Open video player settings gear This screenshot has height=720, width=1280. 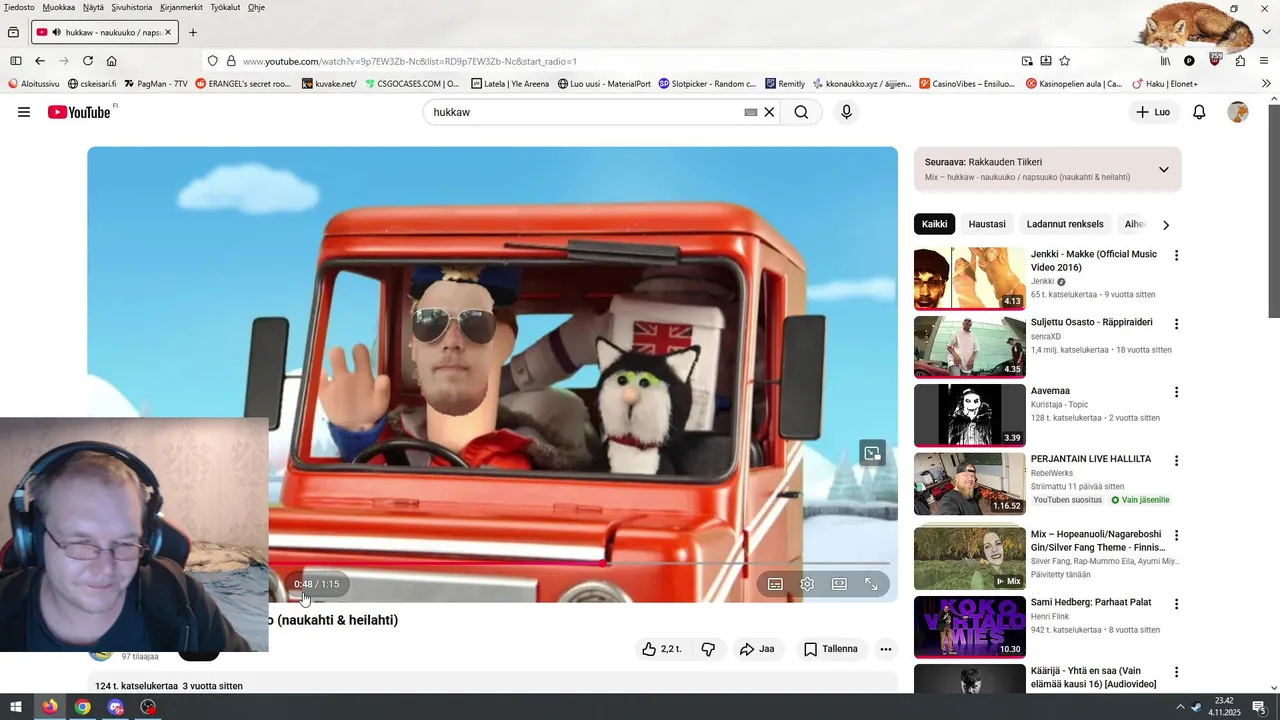click(807, 584)
